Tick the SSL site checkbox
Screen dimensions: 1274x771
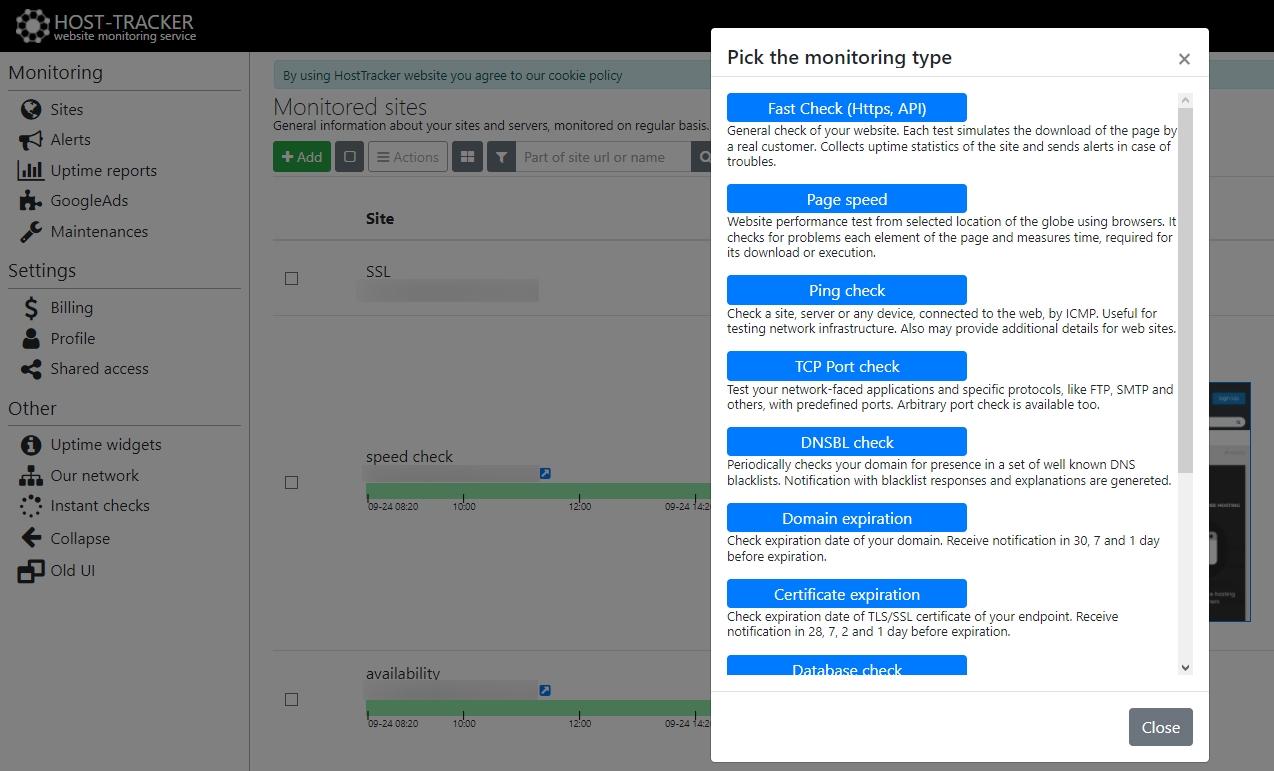pos(291,278)
